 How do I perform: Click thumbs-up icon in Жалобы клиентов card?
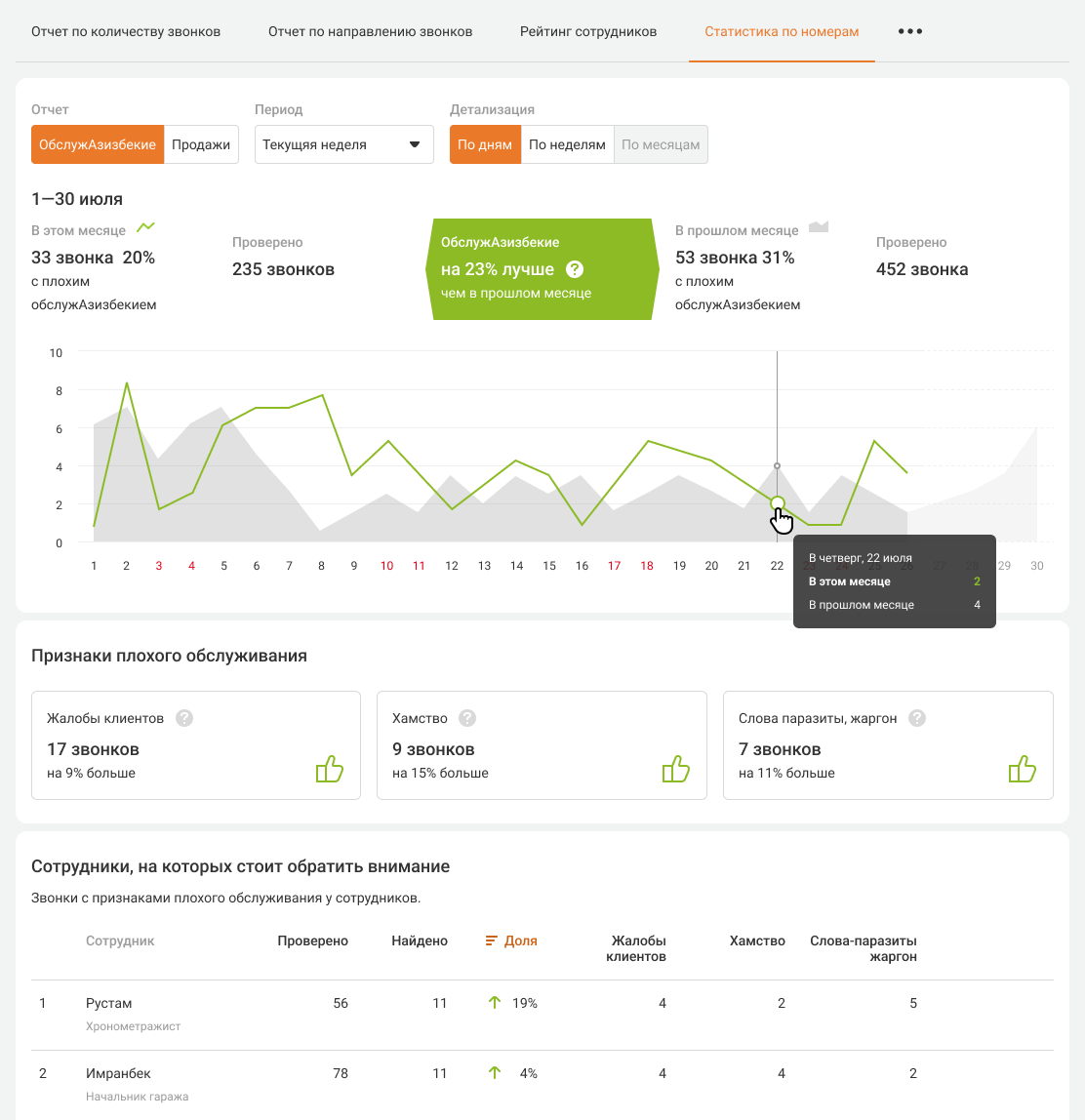click(330, 770)
